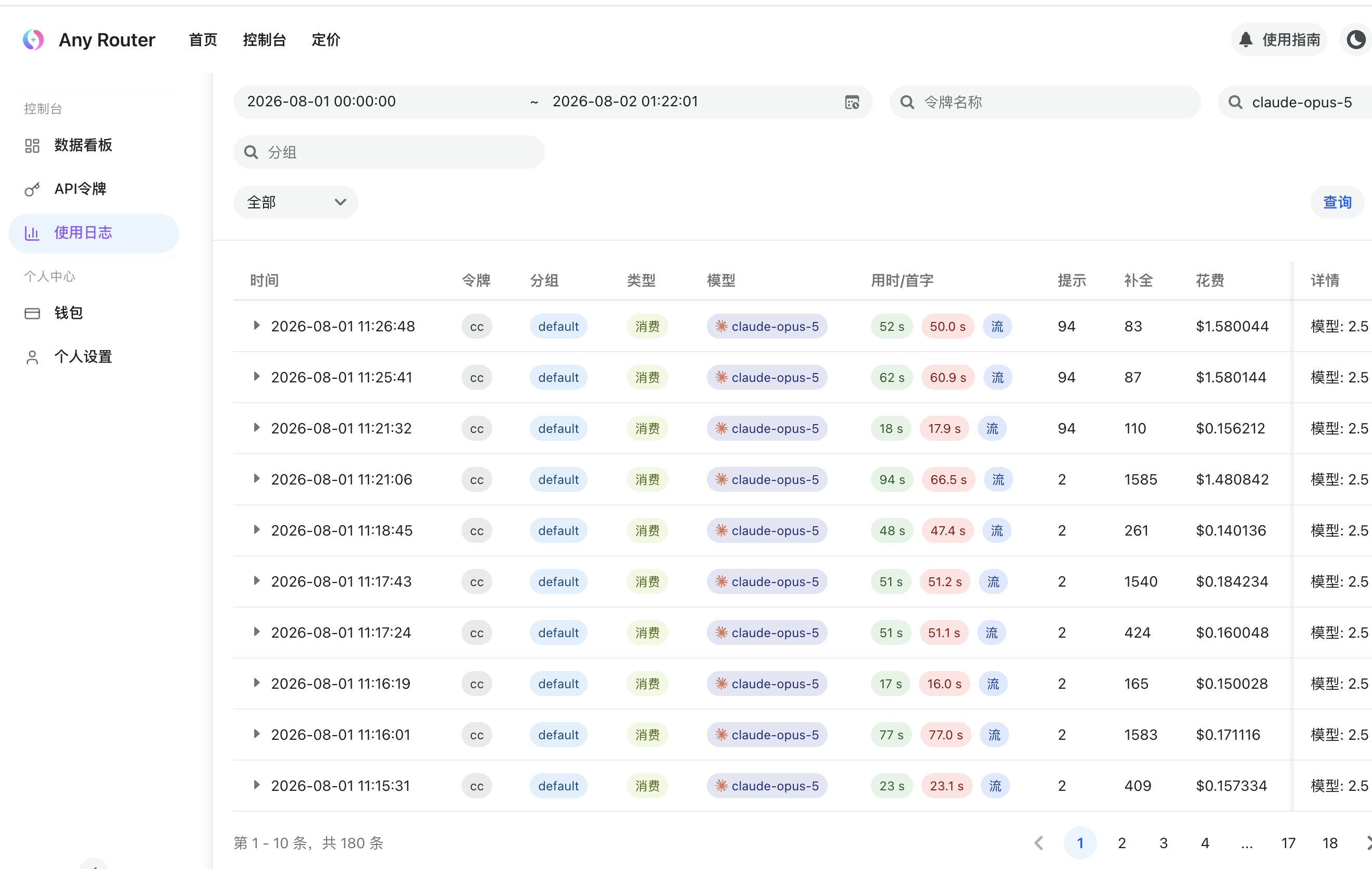Click the pagination ellipsis to jump pages
The width and height of the screenshot is (1372, 869).
tap(1246, 844)
